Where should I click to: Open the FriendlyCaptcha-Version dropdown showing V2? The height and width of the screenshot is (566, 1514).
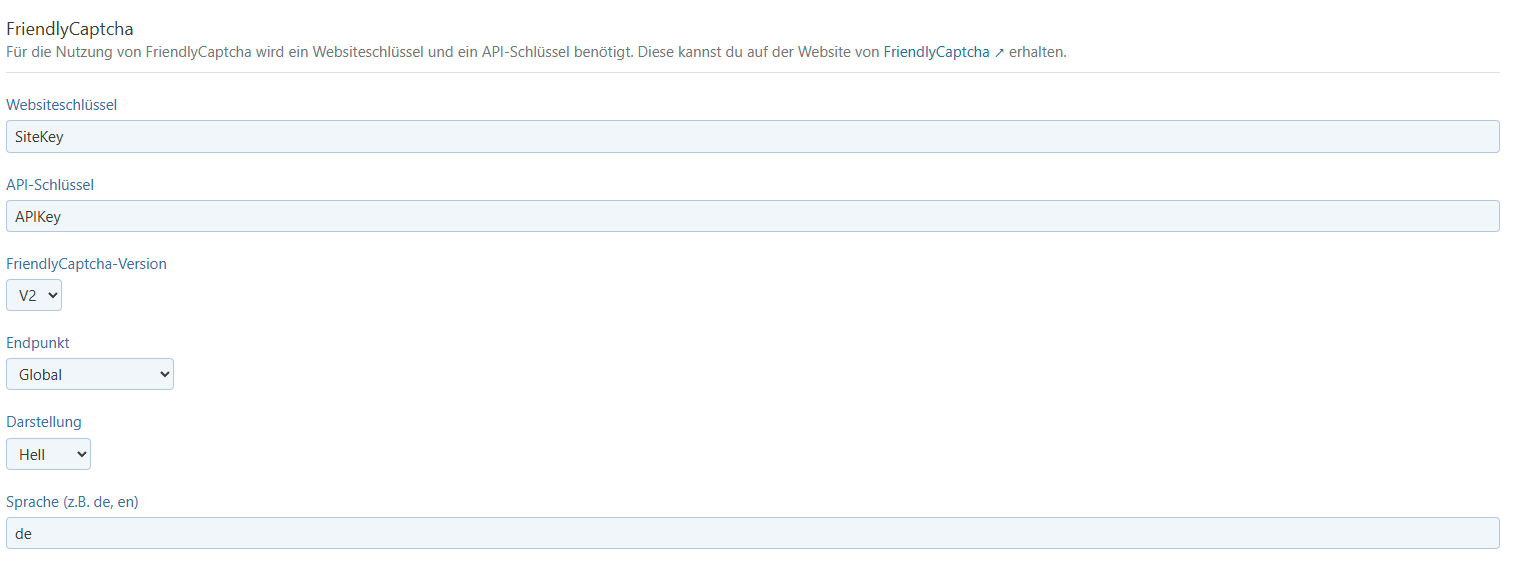click(x=34, y=295)
